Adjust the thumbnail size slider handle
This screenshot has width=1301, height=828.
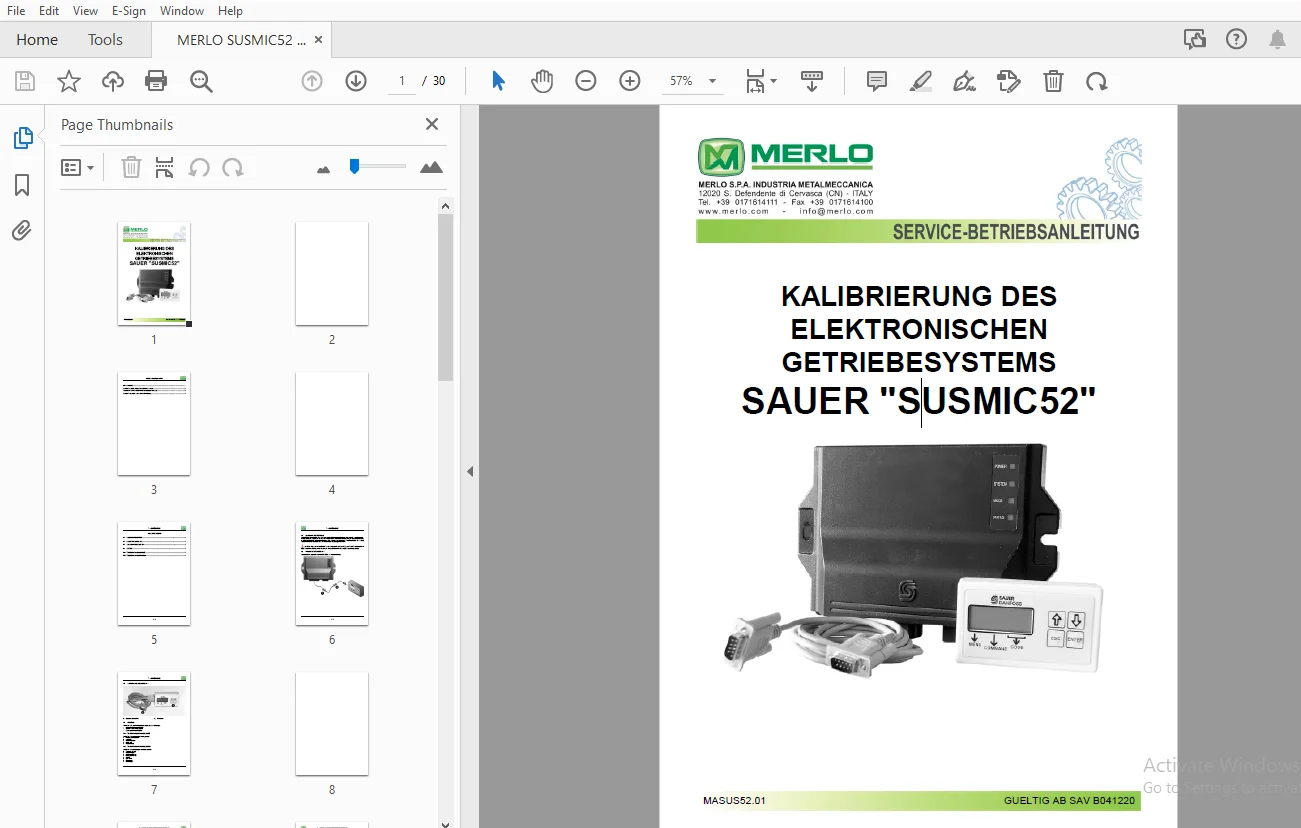[354, 166]
